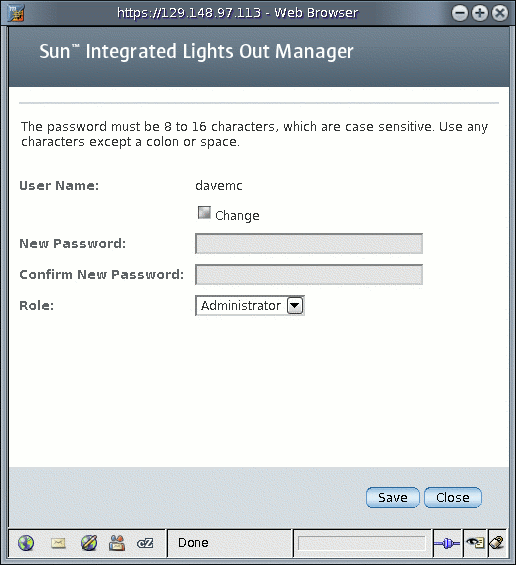
Task: Click the Confirm New Password field
Action: point(309,275)
